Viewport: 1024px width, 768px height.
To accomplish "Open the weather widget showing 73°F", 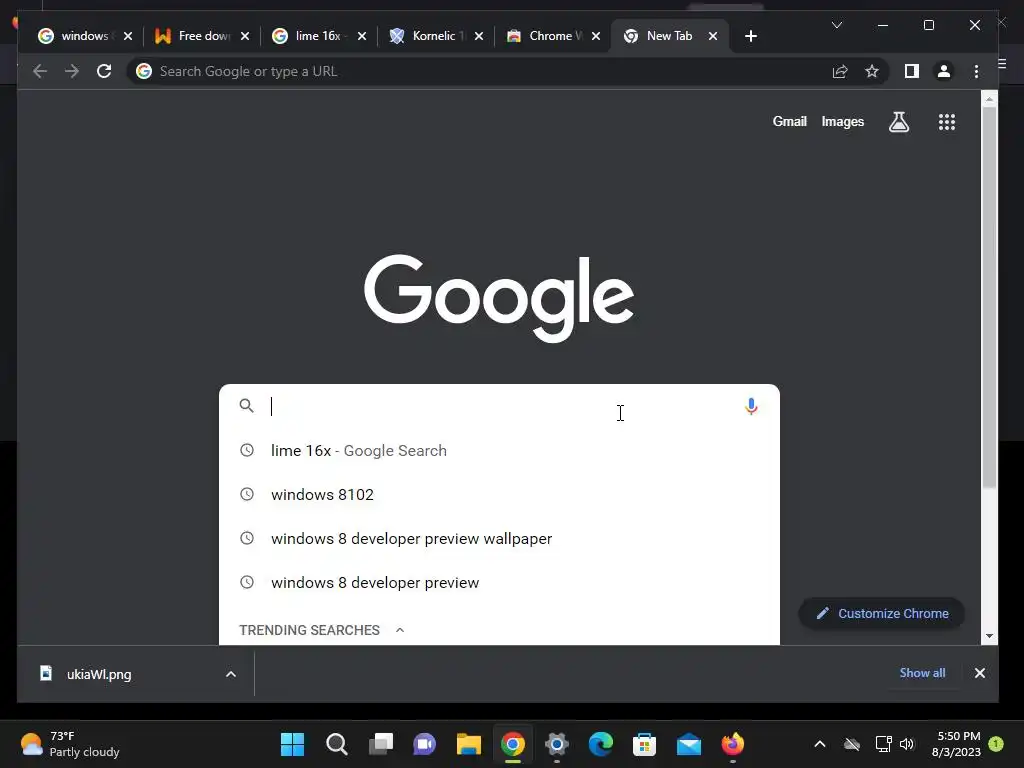I will coord(70,744).
